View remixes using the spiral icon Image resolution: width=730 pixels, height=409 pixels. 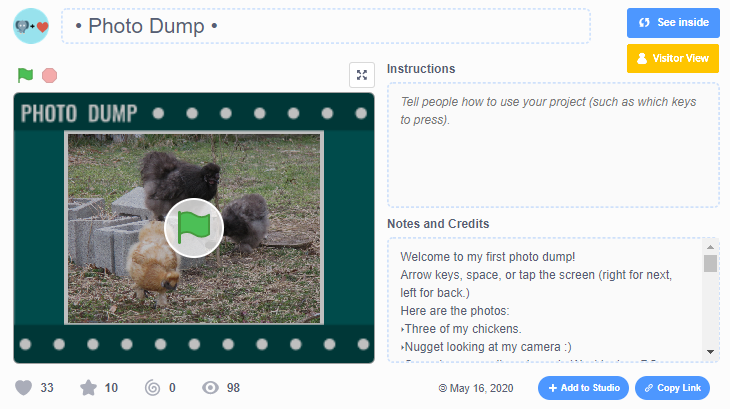[x=152, y=388]
